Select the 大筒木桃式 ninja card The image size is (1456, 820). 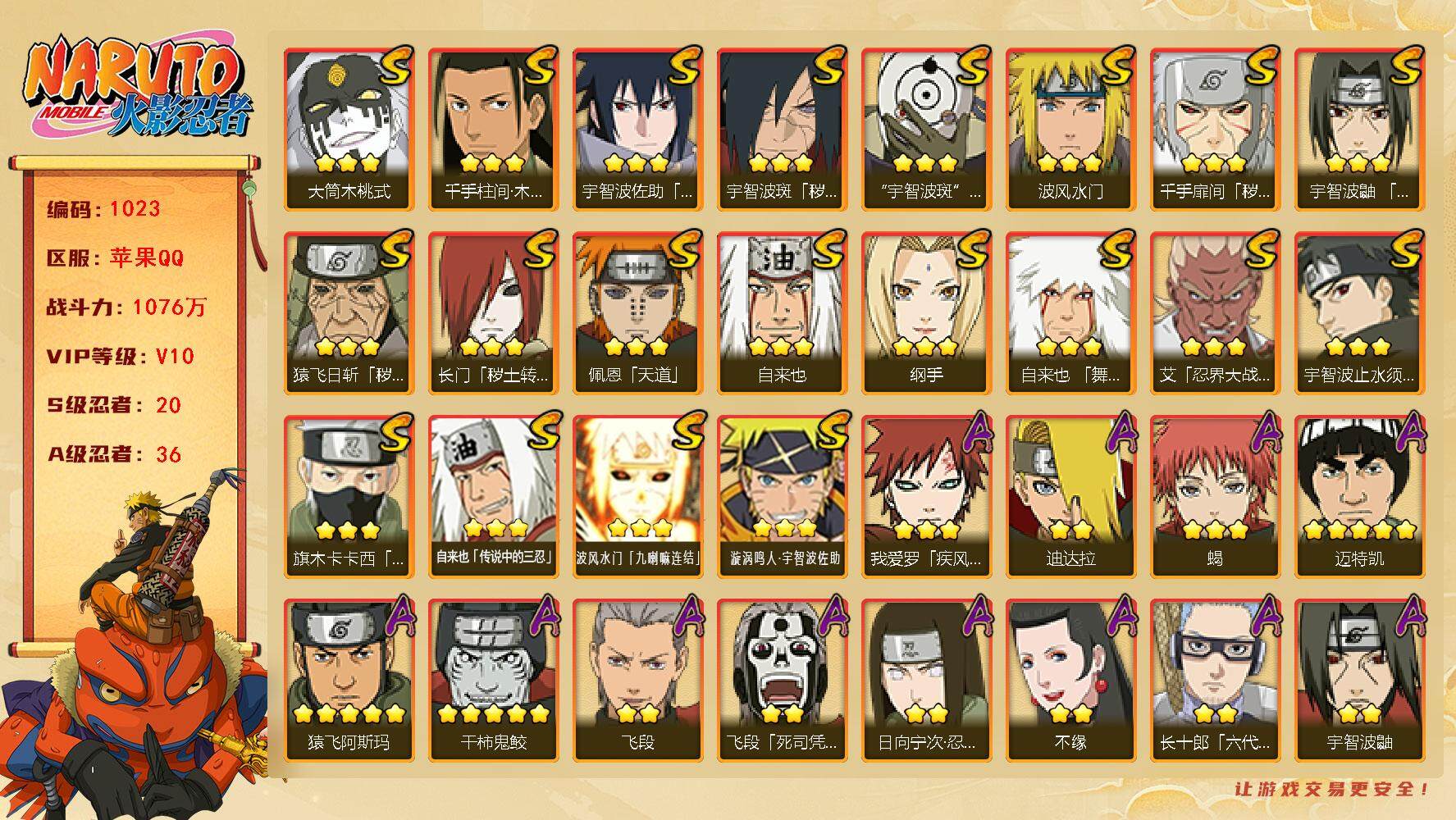[349, 130]
